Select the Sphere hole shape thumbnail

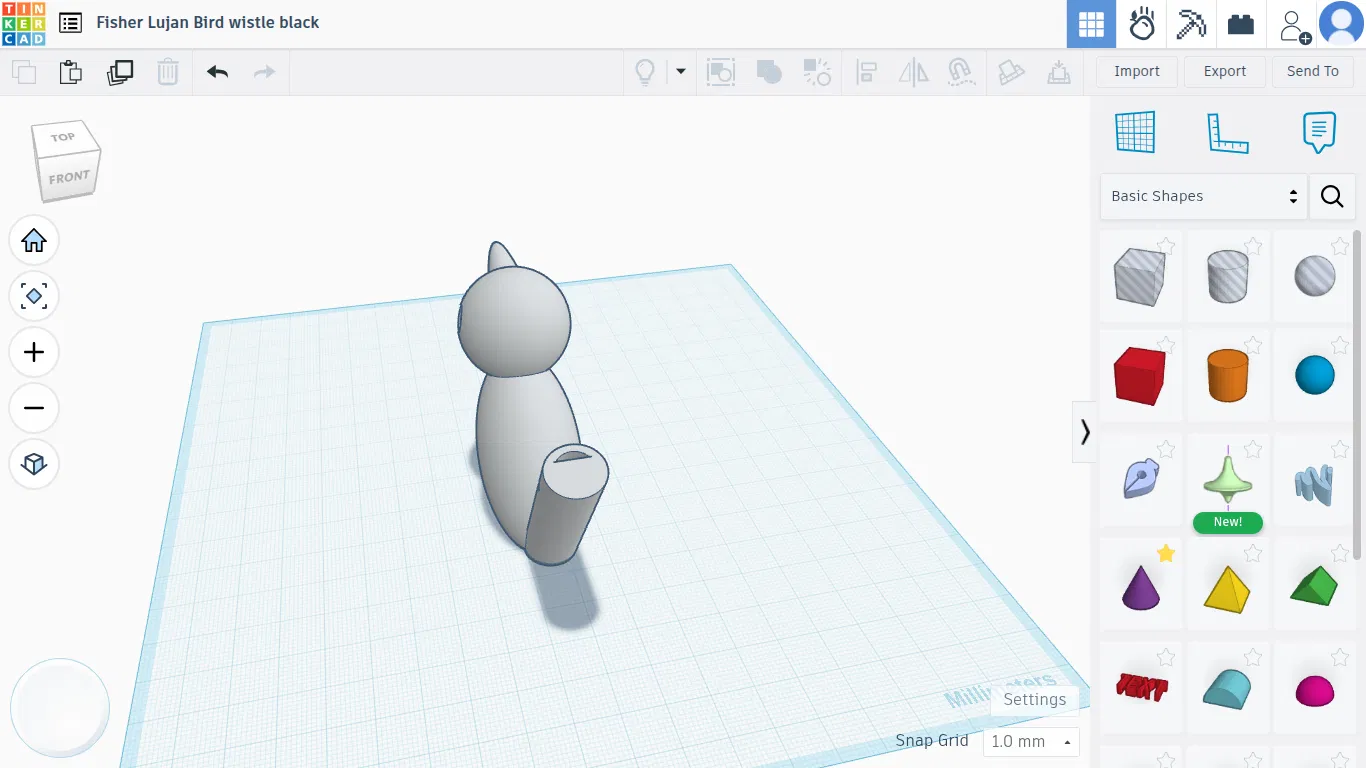click(x=1314, y=276)
